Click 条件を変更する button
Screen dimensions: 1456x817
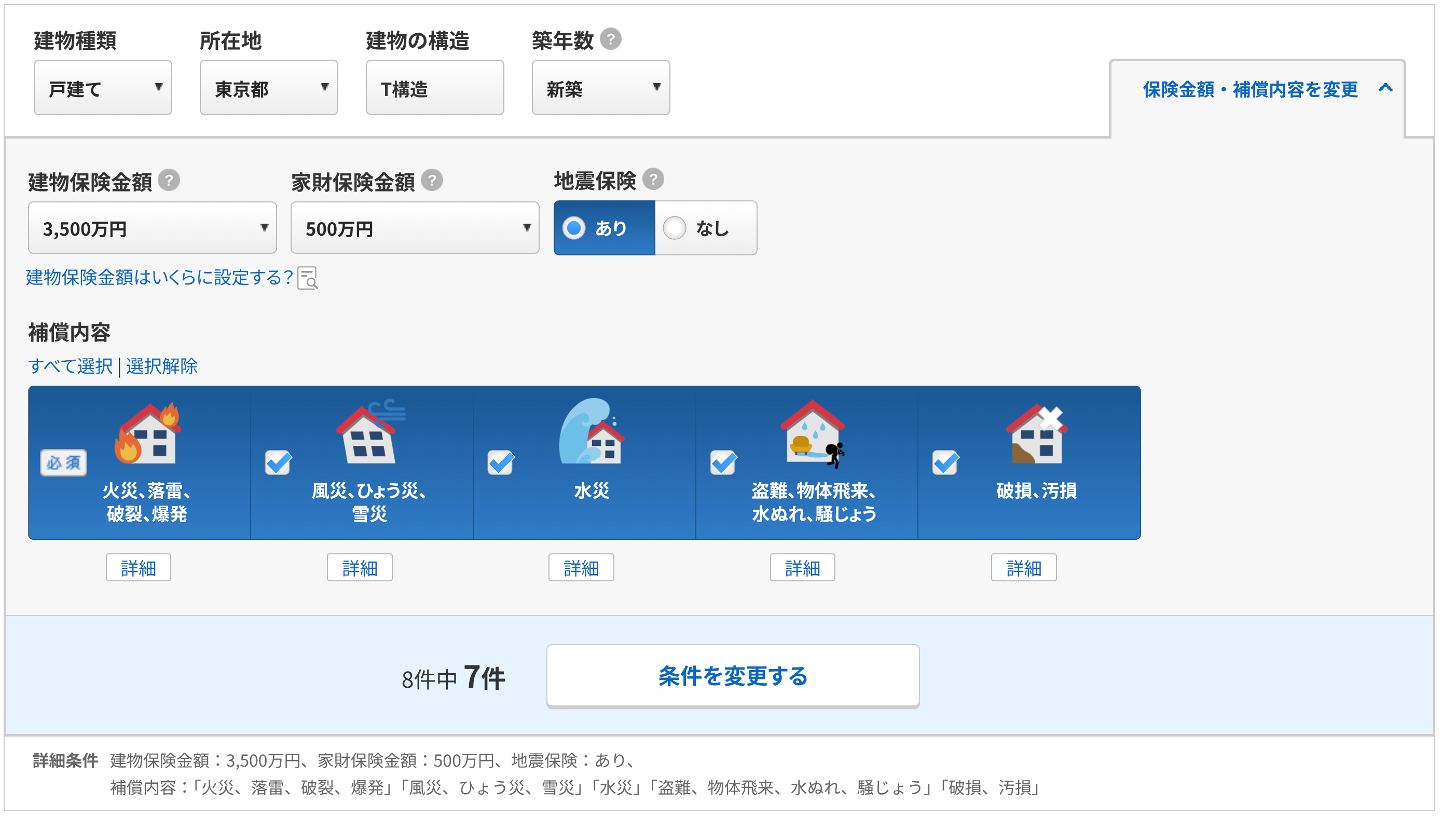point(733,676)
